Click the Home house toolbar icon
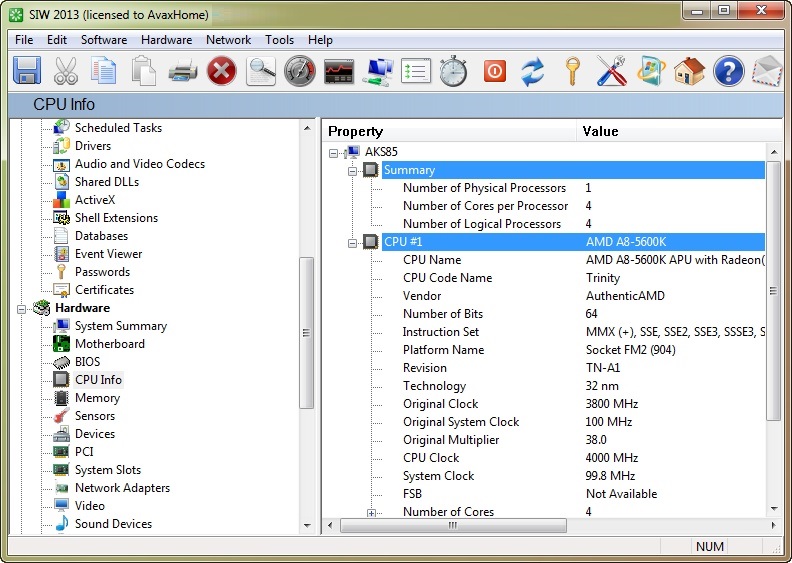 pyautogui.click(x=689, y=71)
